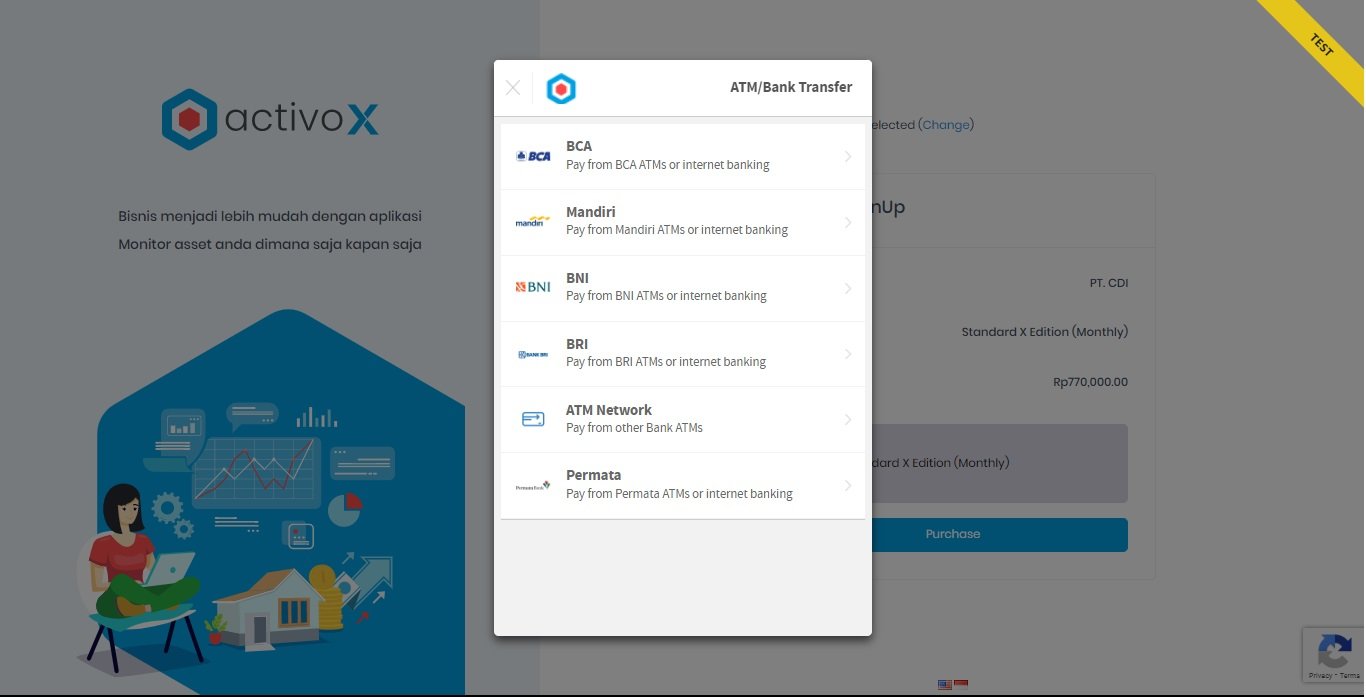
Task: Choose "Pay from Mandiri ATMs" description text
Action: pyautogui.click(x=677, y=230)
